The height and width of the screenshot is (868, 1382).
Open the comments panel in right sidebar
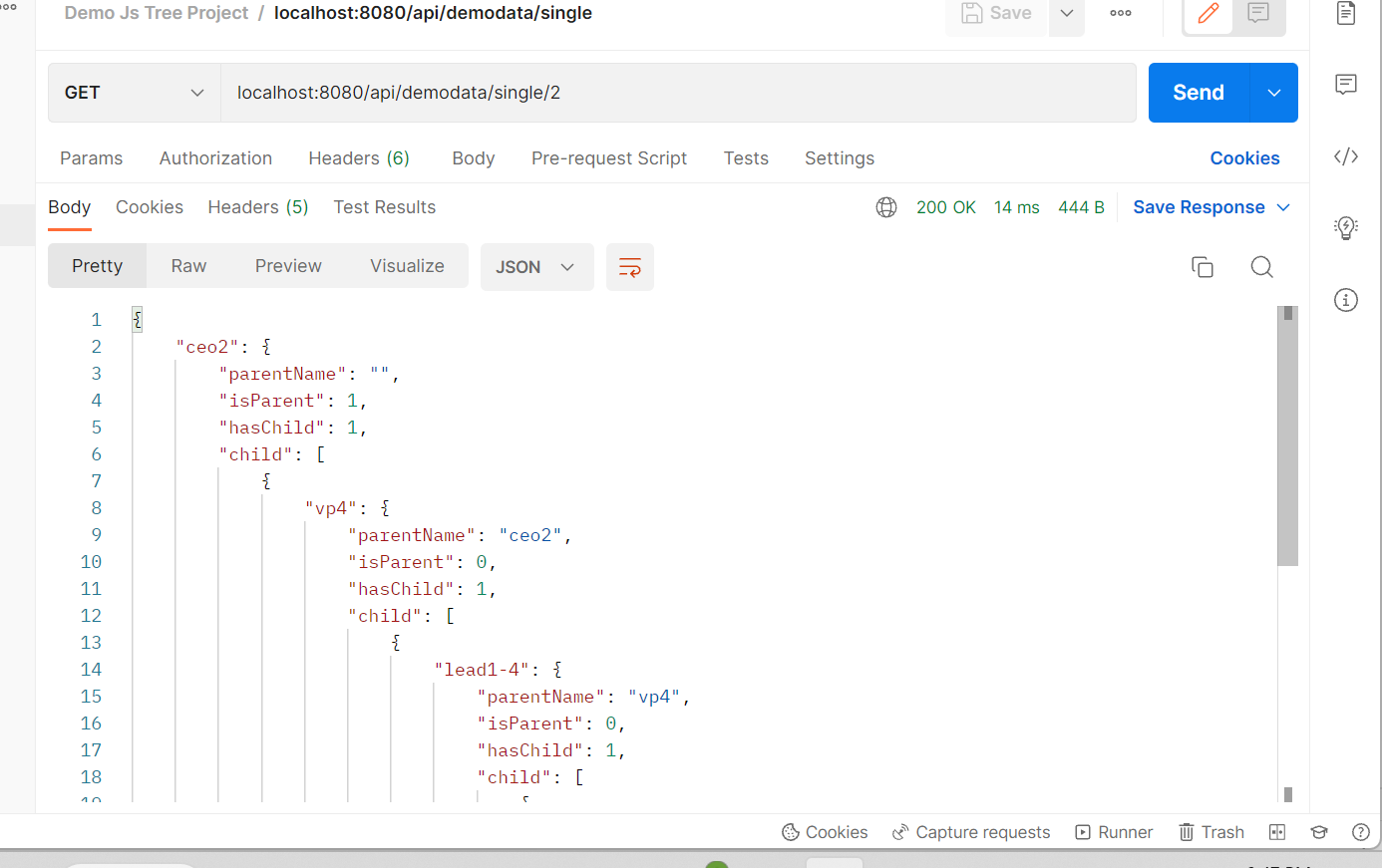coord(1345,84)
